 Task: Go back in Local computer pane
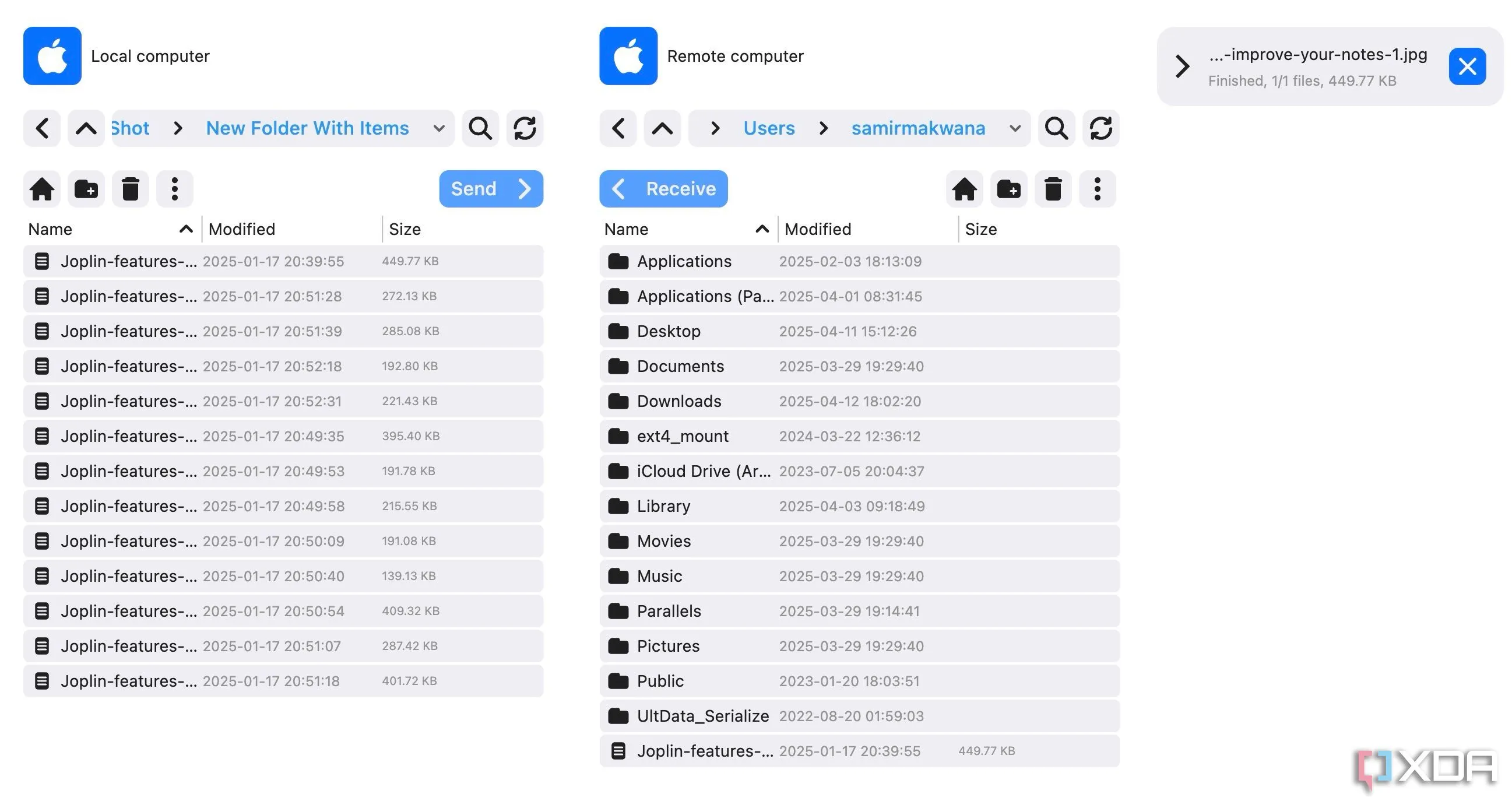41,128
